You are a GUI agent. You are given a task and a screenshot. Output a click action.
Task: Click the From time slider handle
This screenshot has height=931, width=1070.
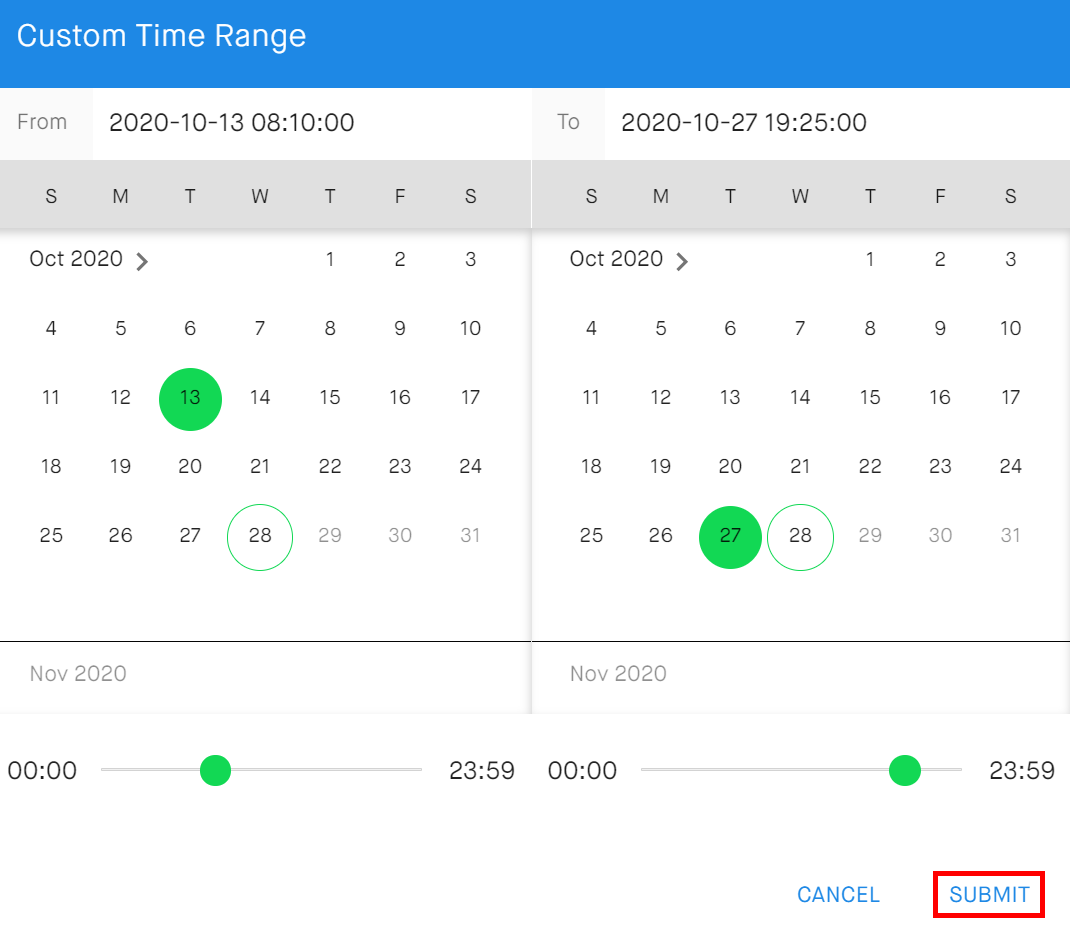pos(216,770)
